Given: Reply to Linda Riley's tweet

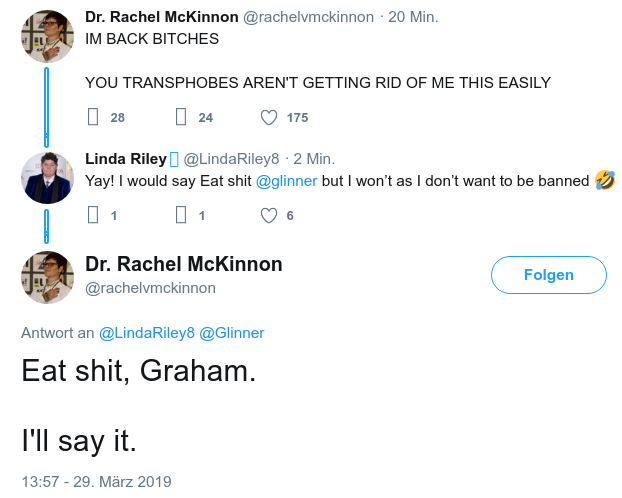Looking at the screenshot, I should click(93, 214).
